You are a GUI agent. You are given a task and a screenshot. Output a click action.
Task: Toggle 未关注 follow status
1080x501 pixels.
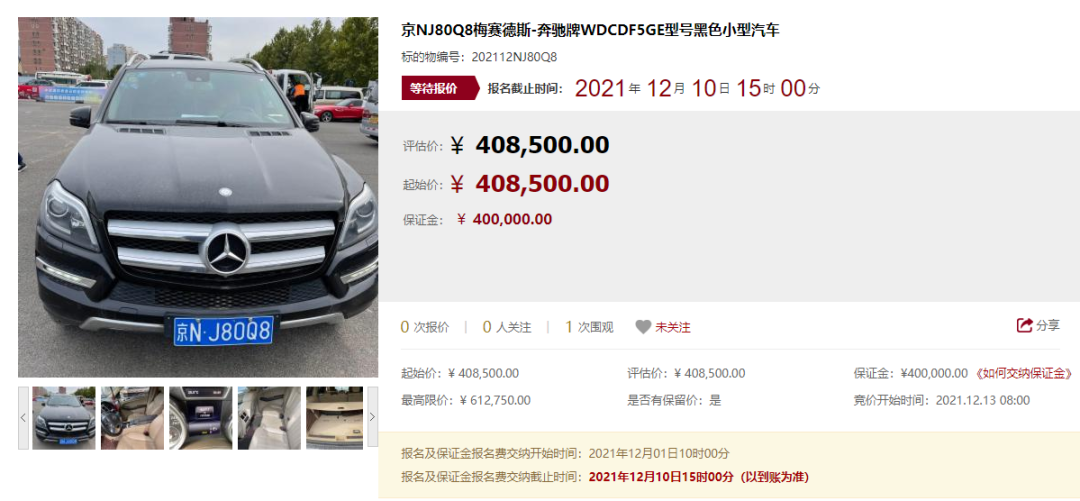coord(672,327)
